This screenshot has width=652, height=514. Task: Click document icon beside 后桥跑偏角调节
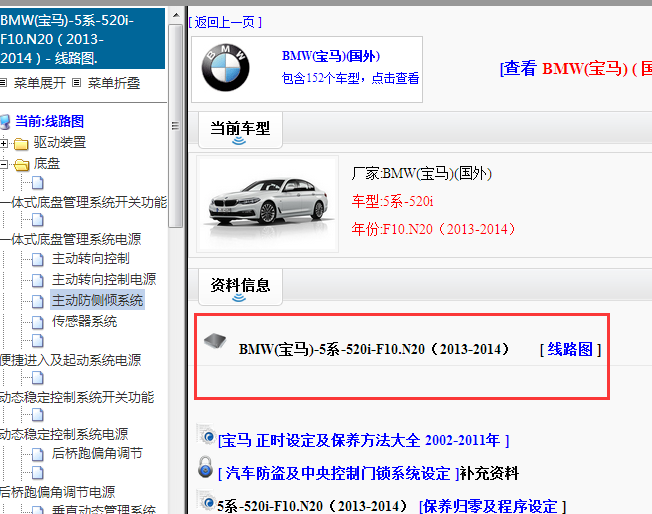click(37, 454)
